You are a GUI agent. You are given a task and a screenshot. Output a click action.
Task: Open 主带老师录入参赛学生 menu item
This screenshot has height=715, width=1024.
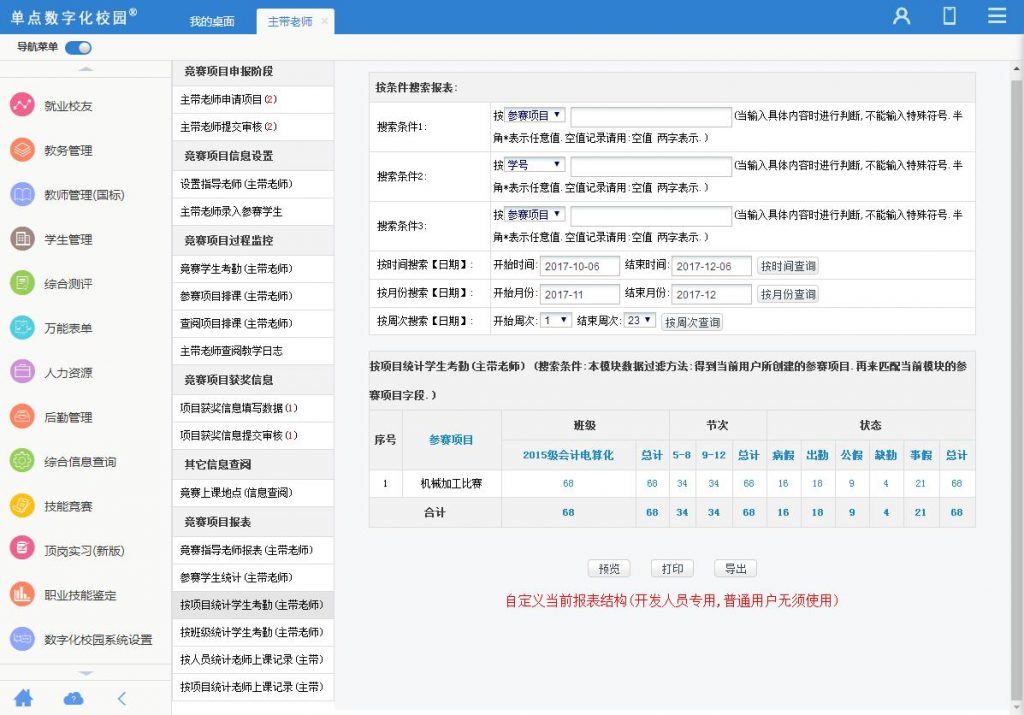[253, 212]
